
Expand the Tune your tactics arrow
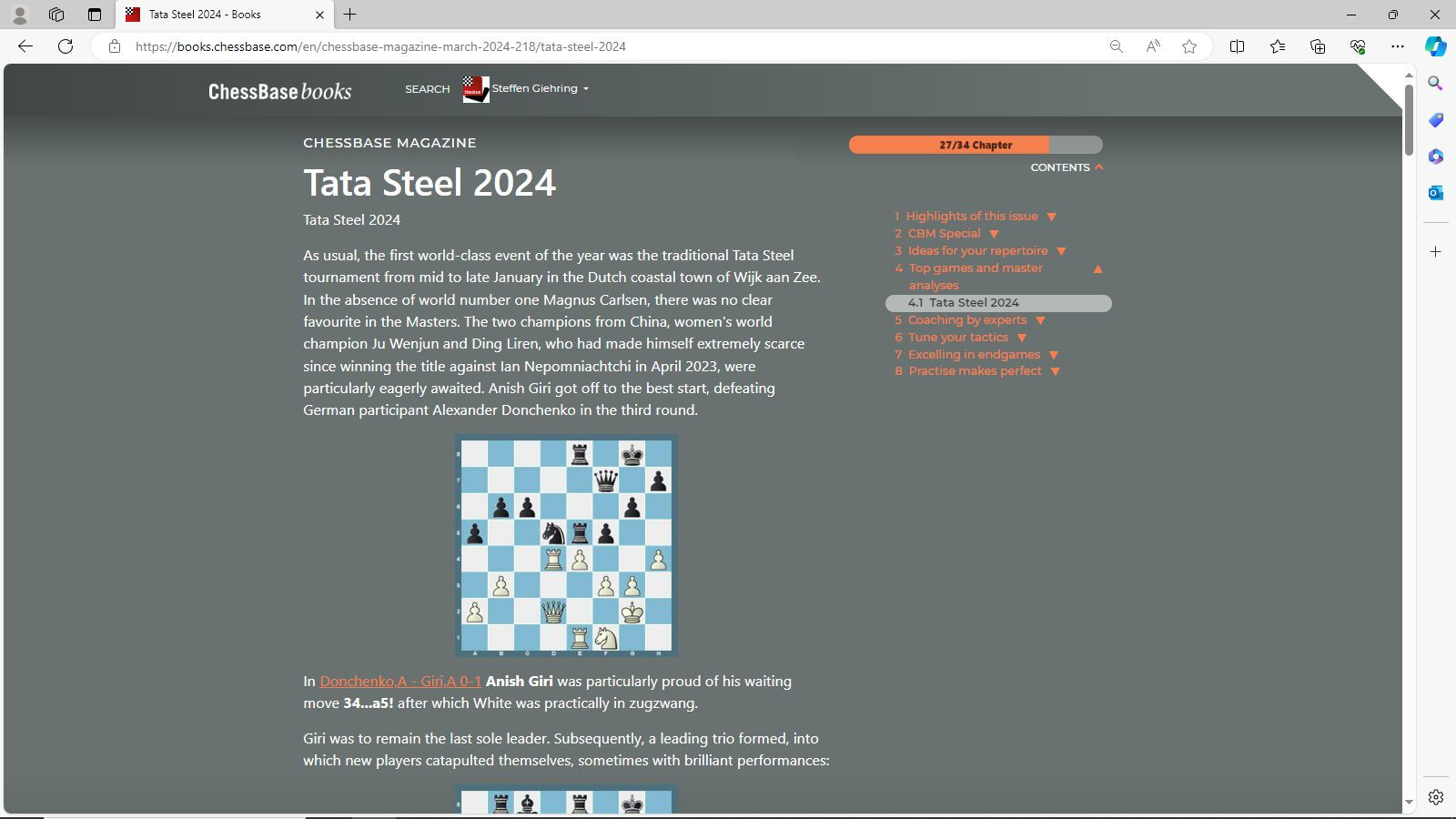1022,338
